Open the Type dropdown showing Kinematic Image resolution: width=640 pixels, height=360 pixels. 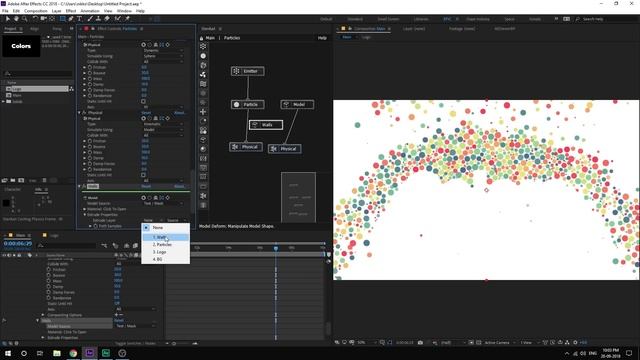tap(163, 124)
